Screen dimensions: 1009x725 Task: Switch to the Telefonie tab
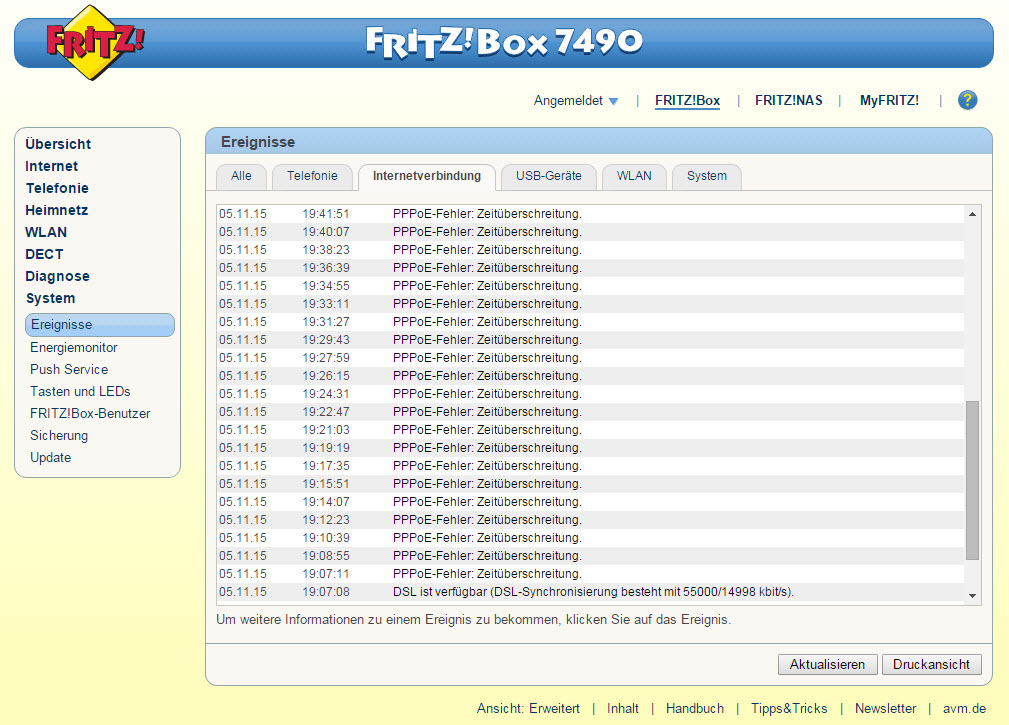pos(312,176)
